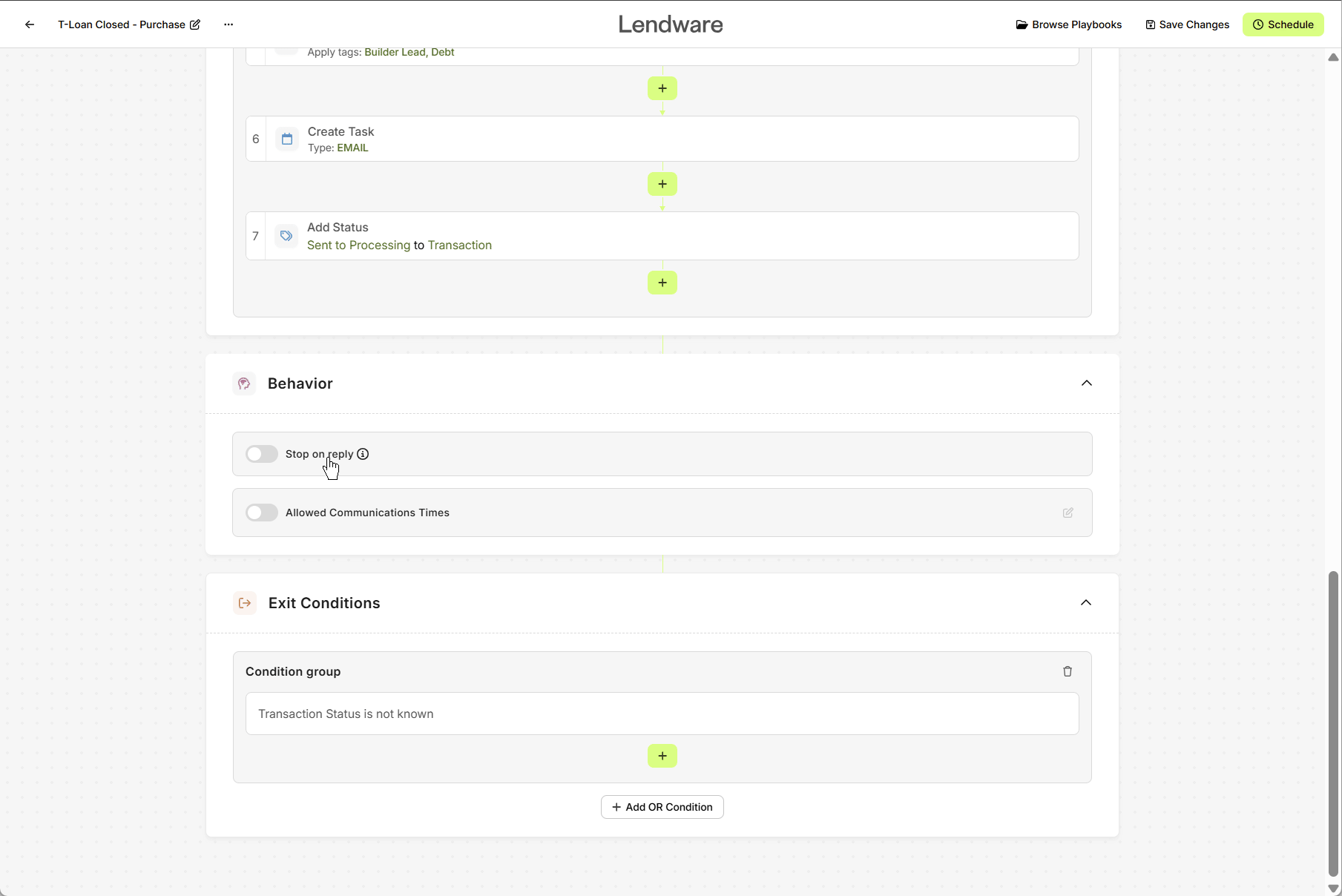This screenshot has height=896, width=1342.
Task: Click the tag icon on Add Status step
Action: [x=286, y=236]
